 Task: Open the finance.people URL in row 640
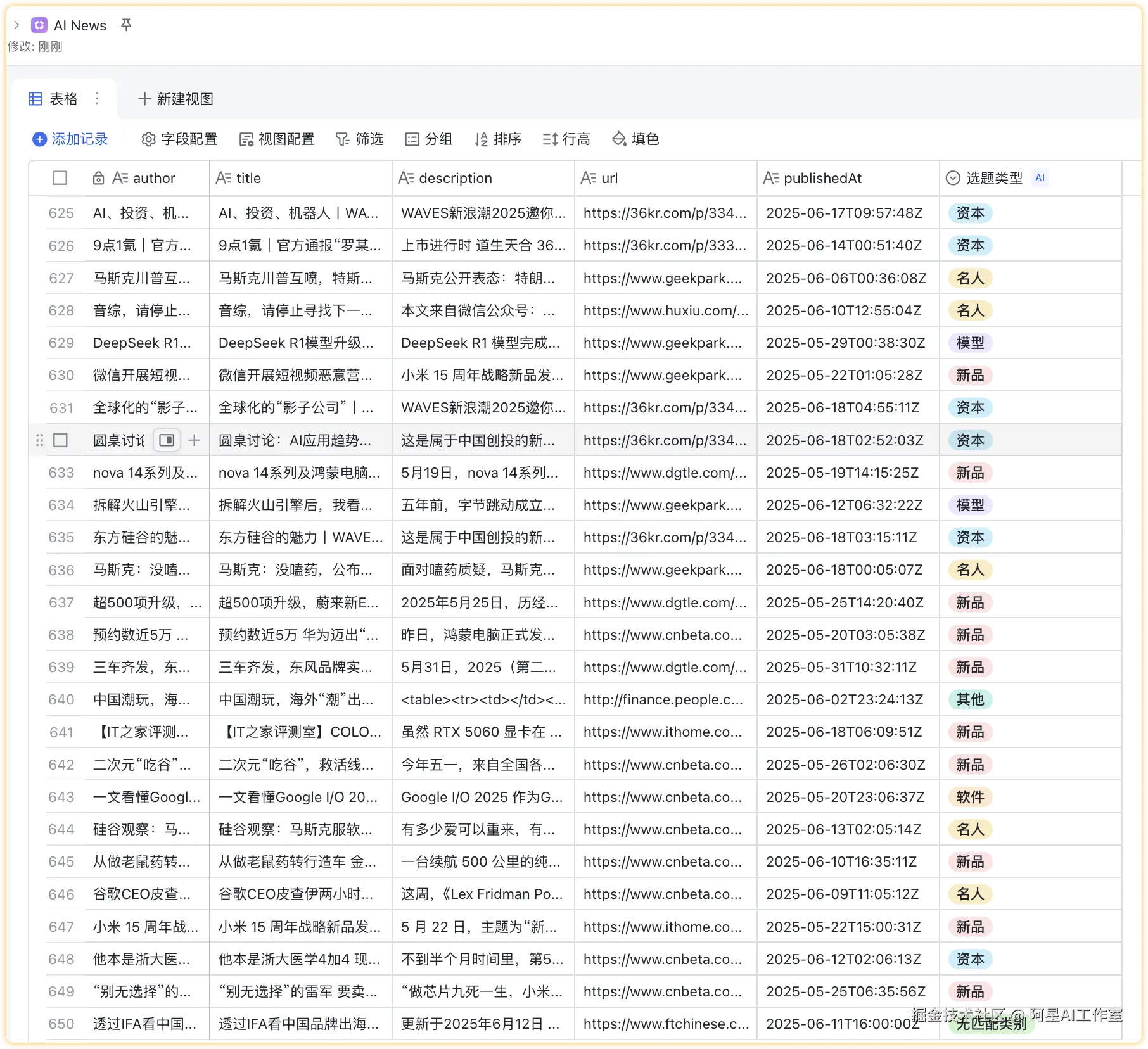tap(663, 699)
